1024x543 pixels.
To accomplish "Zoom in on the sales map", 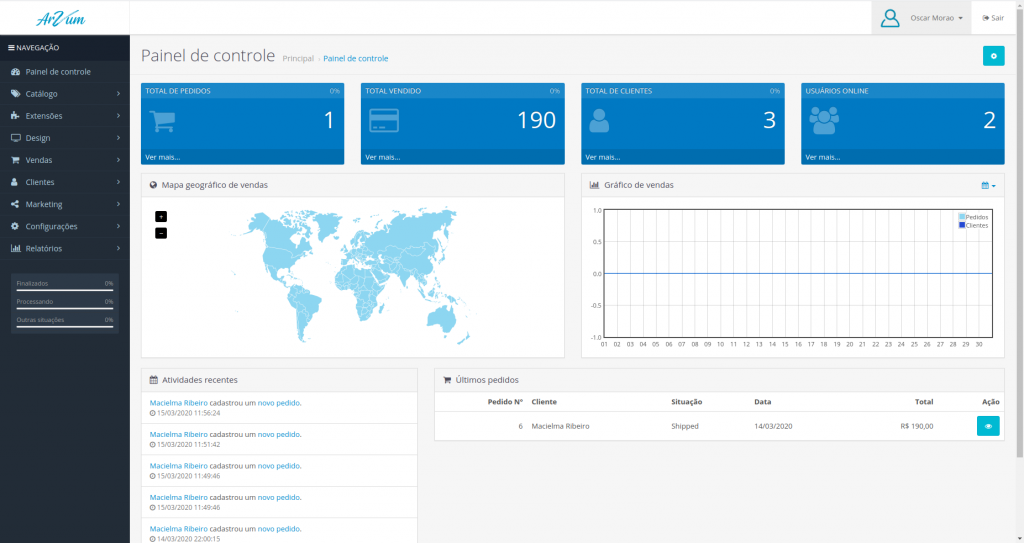I will [161, 217].
